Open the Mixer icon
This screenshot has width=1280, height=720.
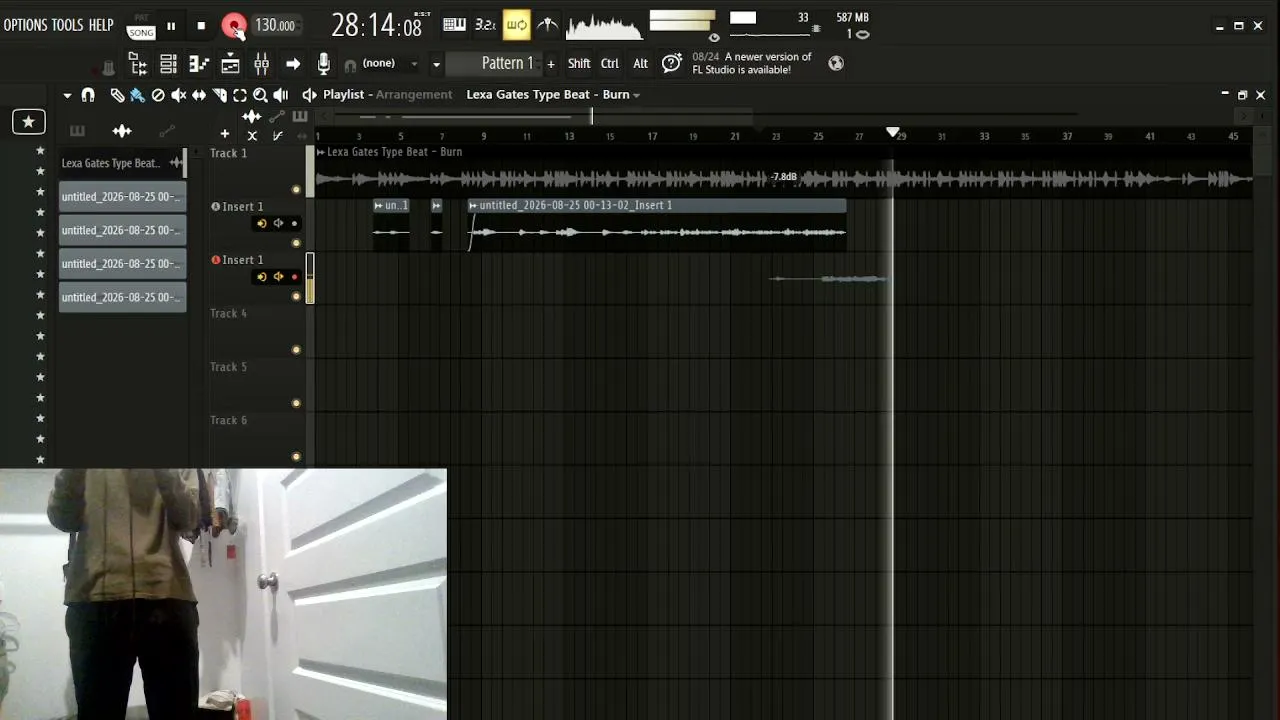[x=261, y=64]
